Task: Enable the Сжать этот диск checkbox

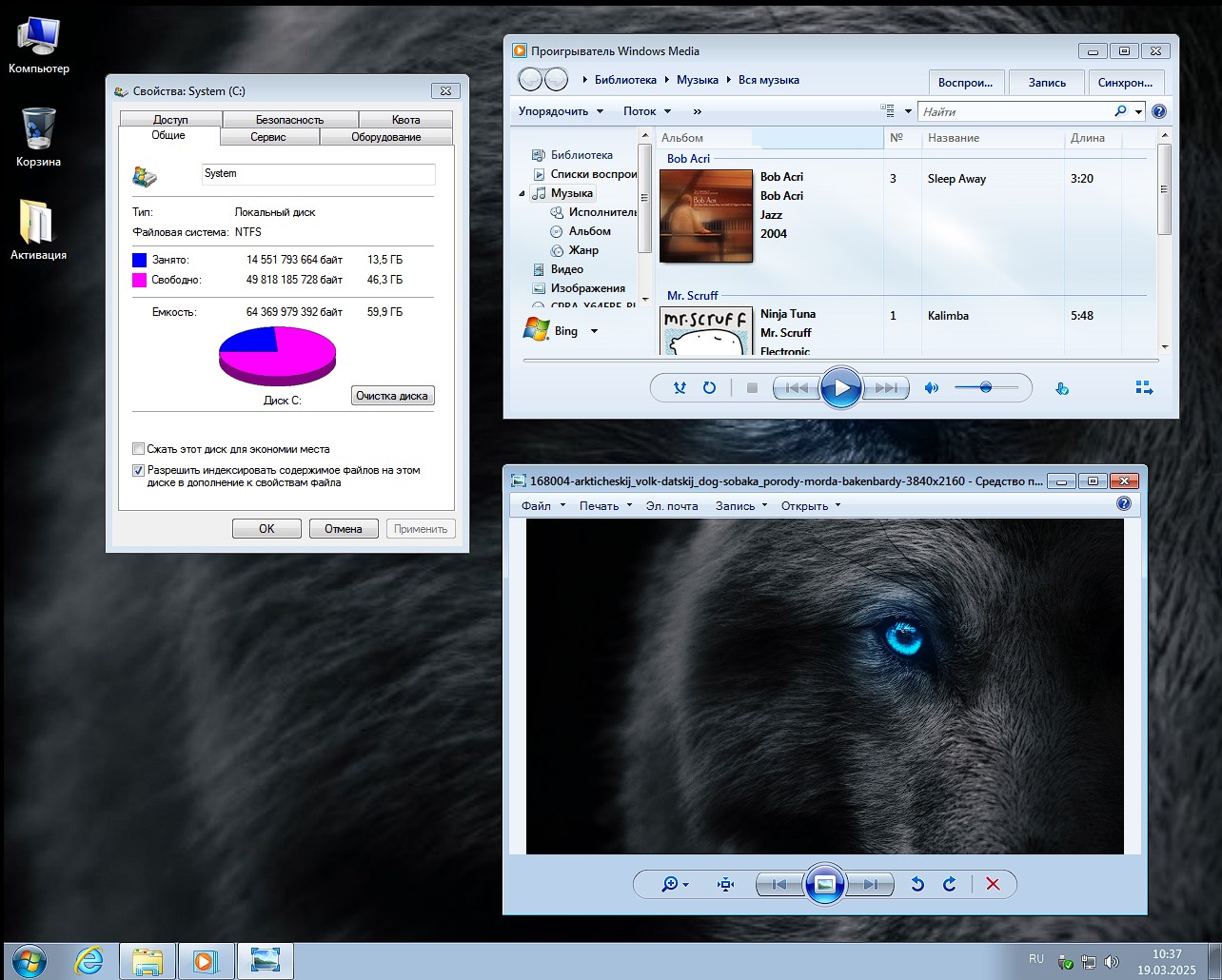Action: pyautogui.click(x=138, y=449)
